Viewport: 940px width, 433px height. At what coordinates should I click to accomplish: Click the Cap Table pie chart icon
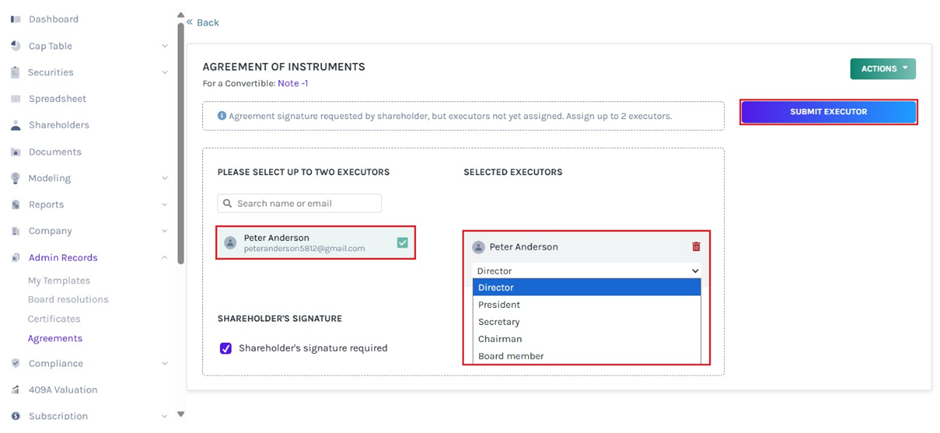click(x=16, y=46)
